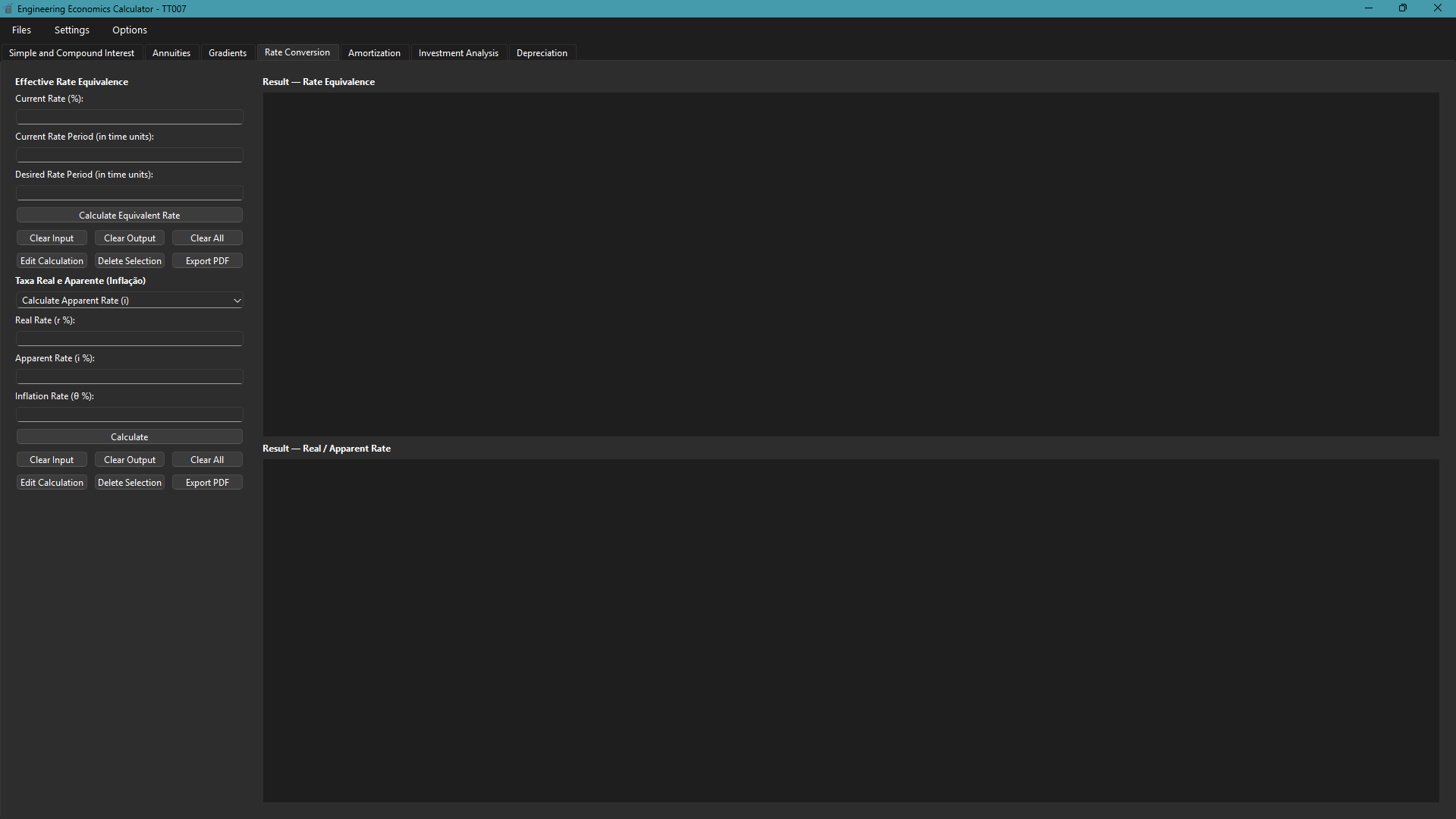Click Delete Selection under Effective Rate Equivalence
Viewport: 1456px width, 819px height.
pos(130,261)
